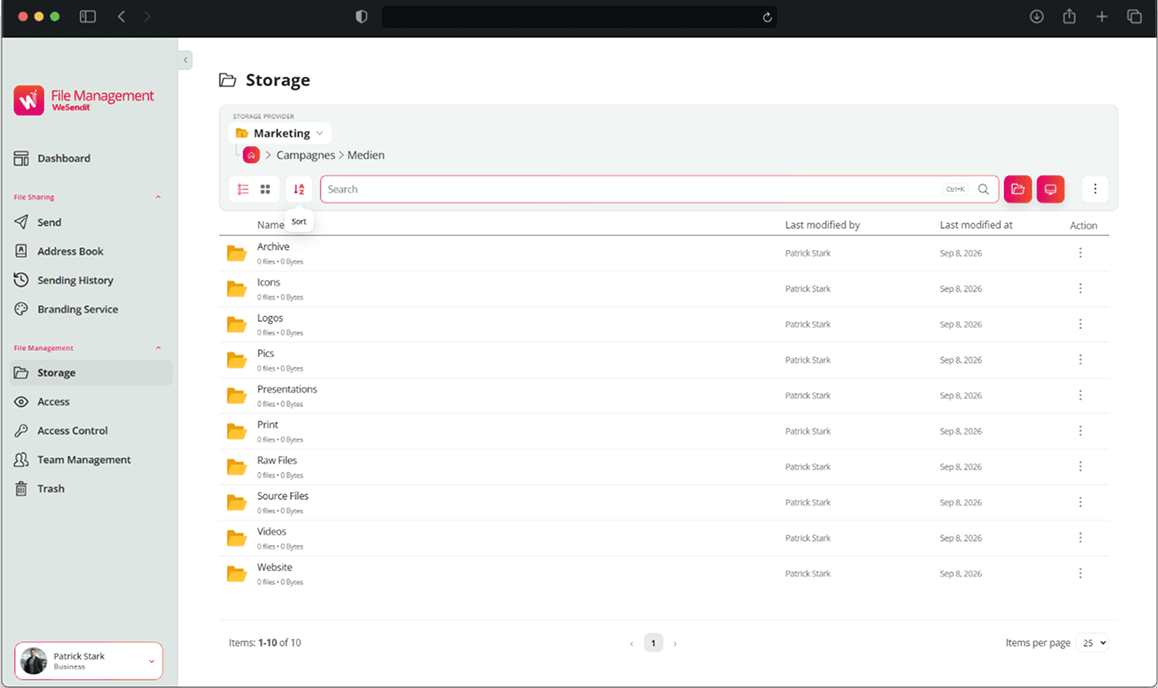Click the browser address bar
The image size is (1158, 688).
click(x=578, y=17)
